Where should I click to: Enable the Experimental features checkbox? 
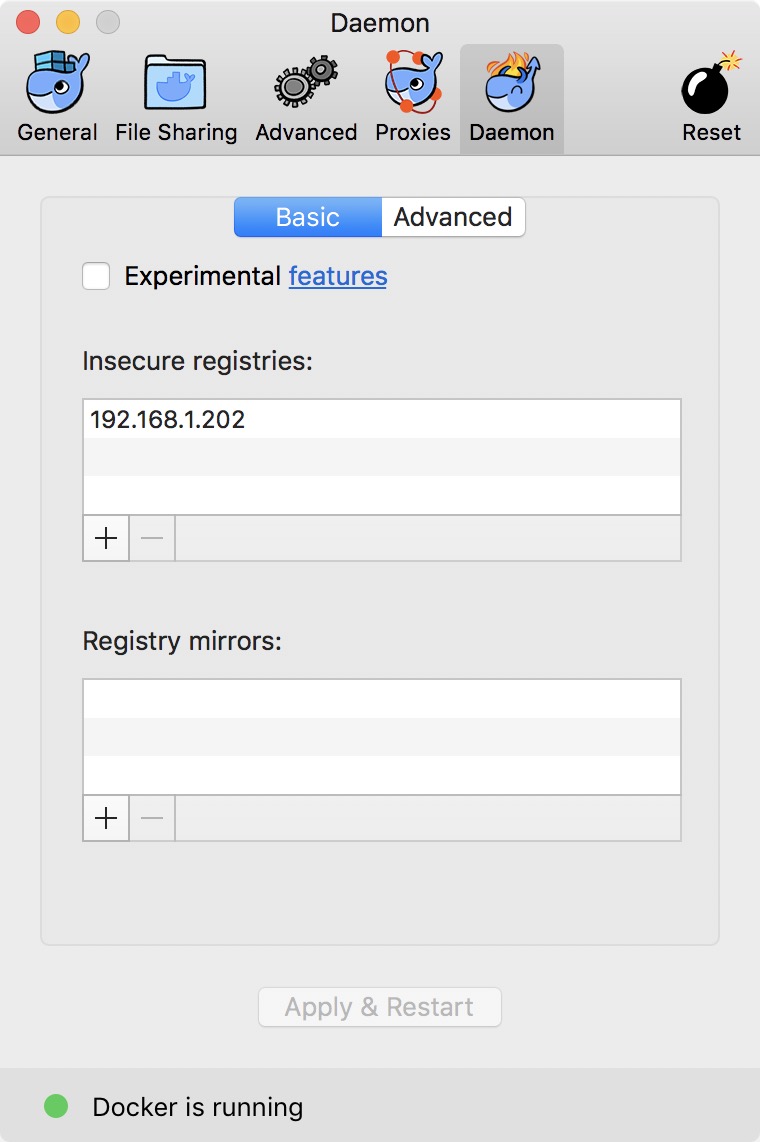[x=96, y=276]
